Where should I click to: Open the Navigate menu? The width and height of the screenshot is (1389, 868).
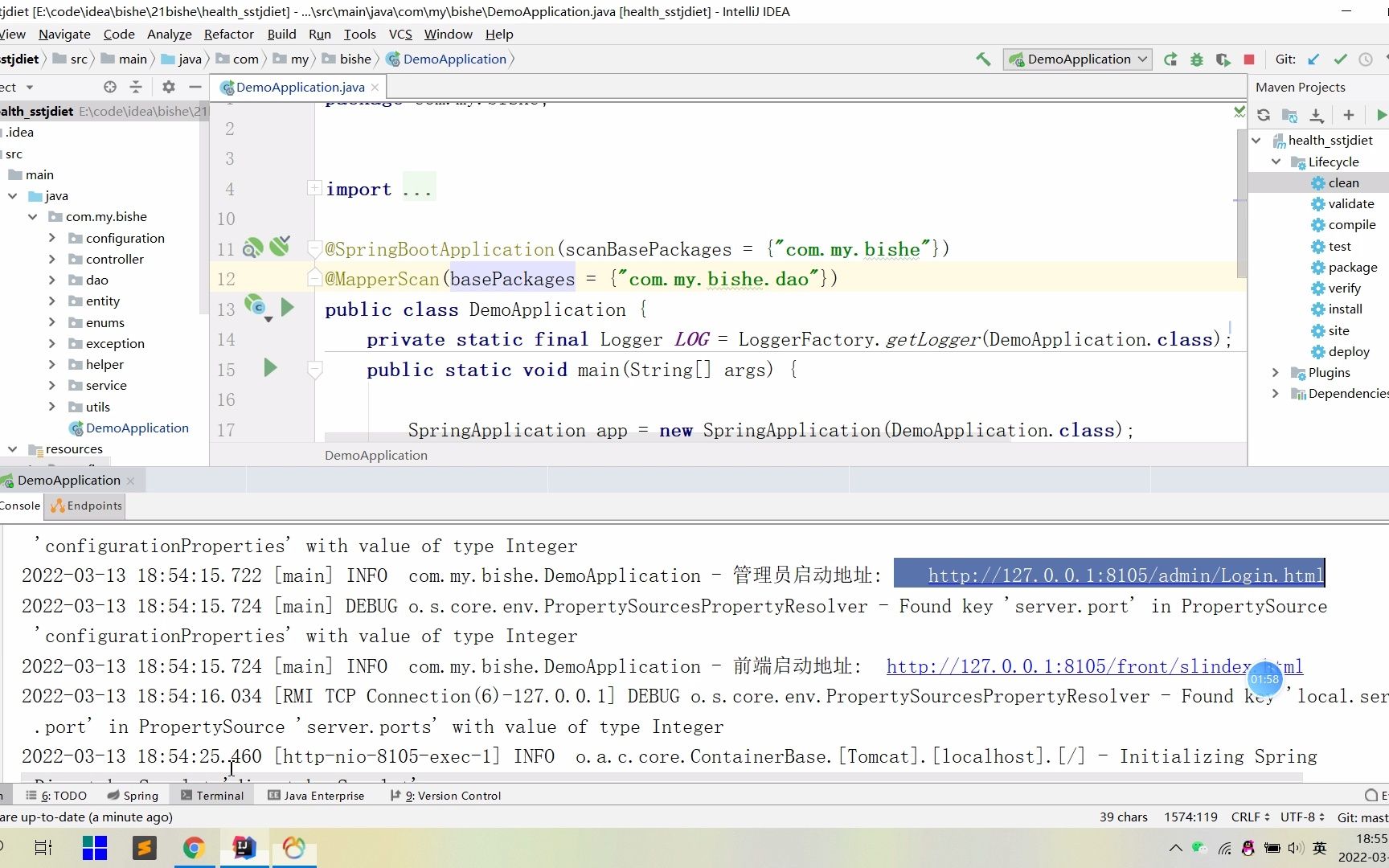click(x=64, y=34)
